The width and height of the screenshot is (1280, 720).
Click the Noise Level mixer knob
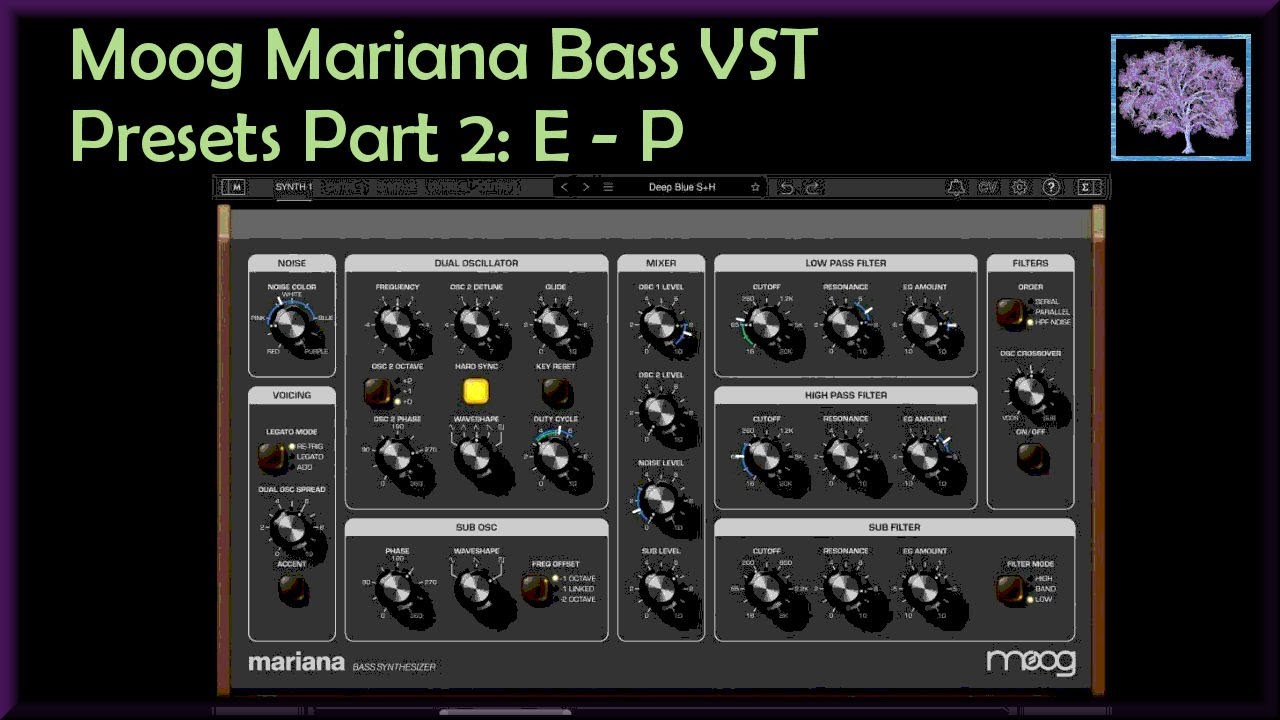tap(660, 498)
